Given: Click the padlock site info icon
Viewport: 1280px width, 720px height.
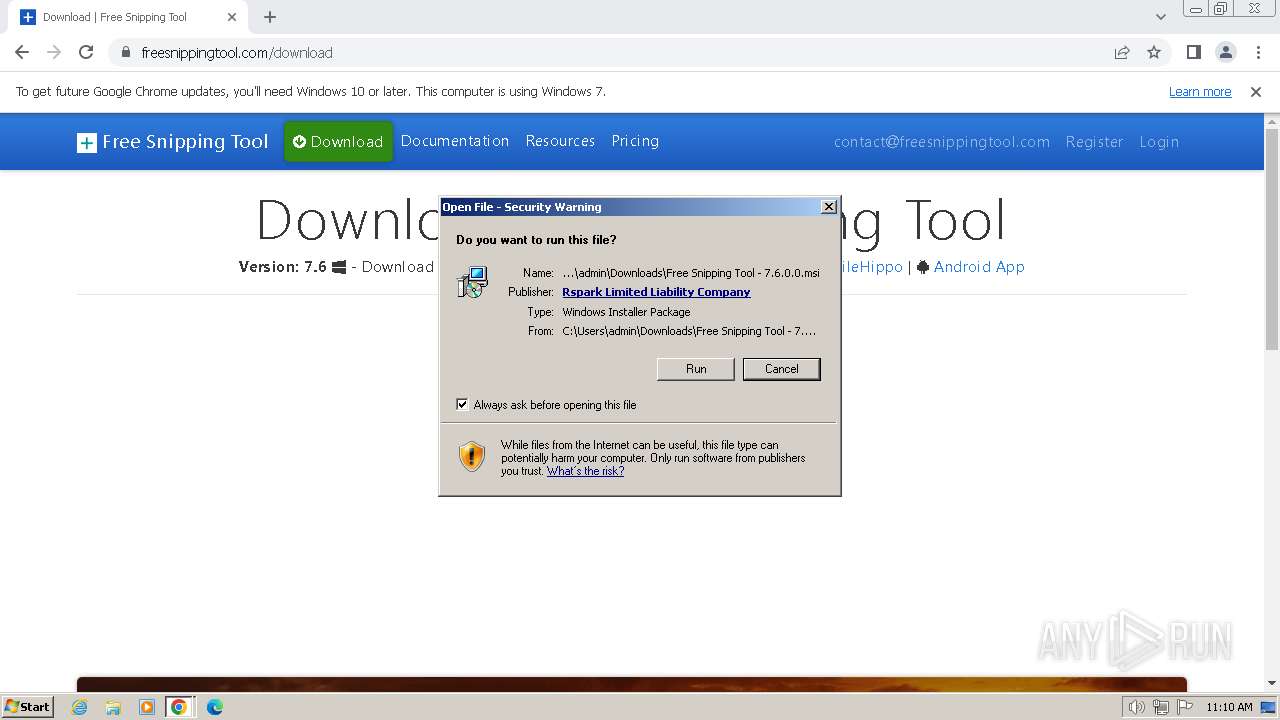Looking at the screenshot, I should pyautogui.click(x=126, y=52).
